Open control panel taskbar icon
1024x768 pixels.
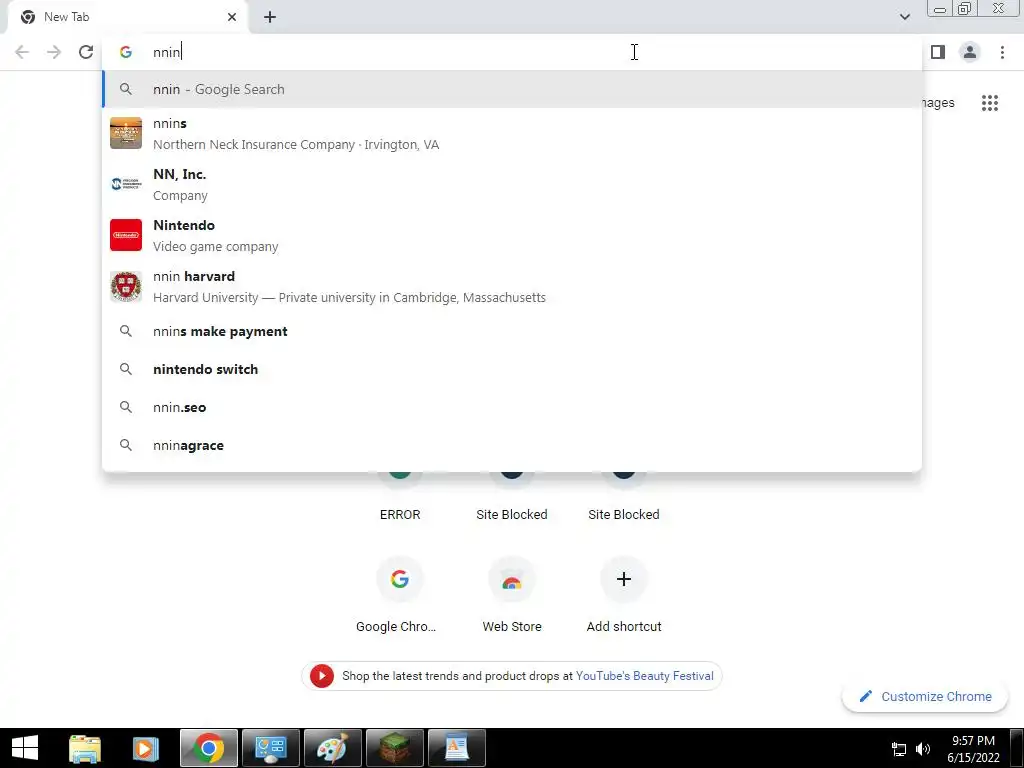coord(271,748)
